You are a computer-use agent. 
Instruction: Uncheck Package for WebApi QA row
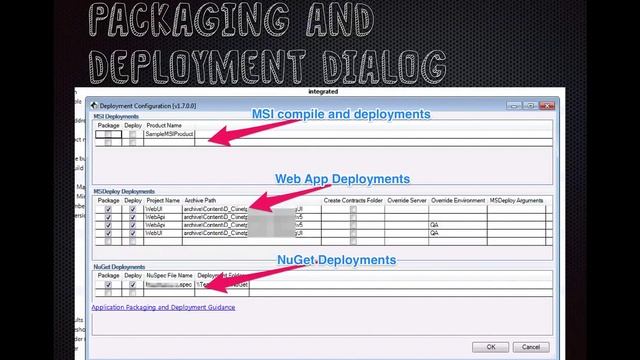[x=108, y=225]
